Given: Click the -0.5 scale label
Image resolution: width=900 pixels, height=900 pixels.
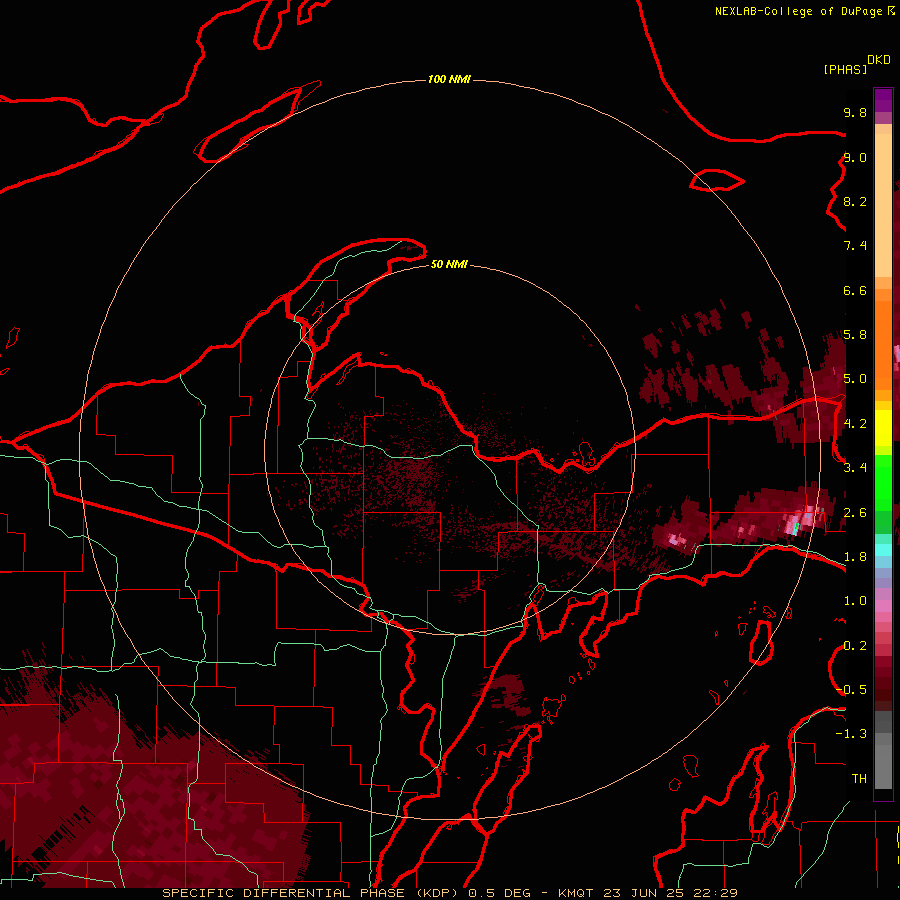Looking at the screenshot, I should (852, 690).
